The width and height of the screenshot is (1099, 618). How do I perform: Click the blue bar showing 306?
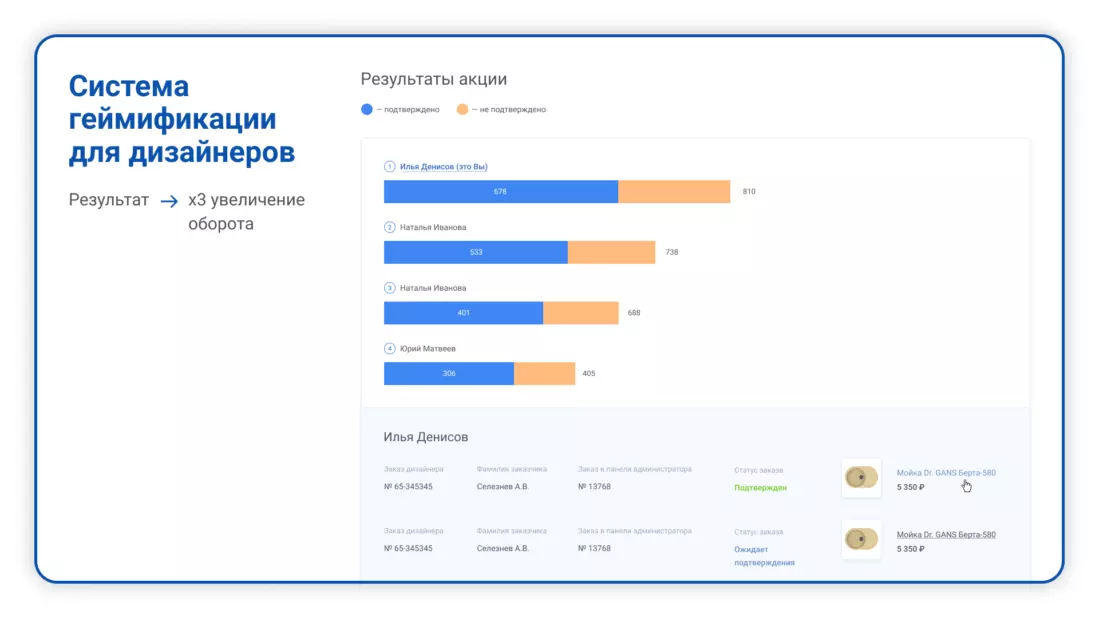pos(449,373)
